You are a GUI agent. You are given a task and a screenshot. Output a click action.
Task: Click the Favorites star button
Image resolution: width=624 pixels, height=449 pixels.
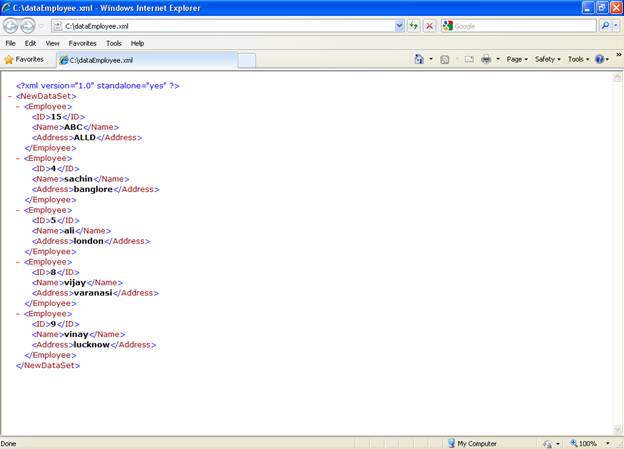pyautogui.click(x=24, y=60)
